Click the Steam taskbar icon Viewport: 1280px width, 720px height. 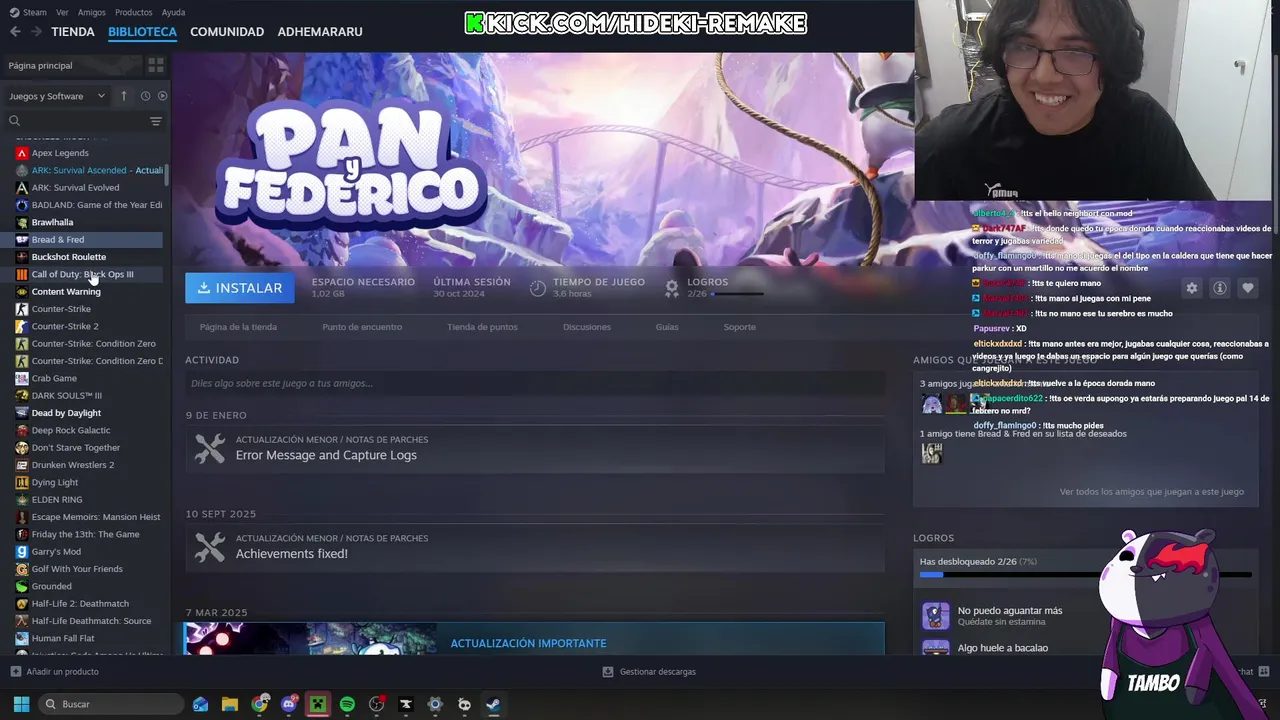pos(493,704)
